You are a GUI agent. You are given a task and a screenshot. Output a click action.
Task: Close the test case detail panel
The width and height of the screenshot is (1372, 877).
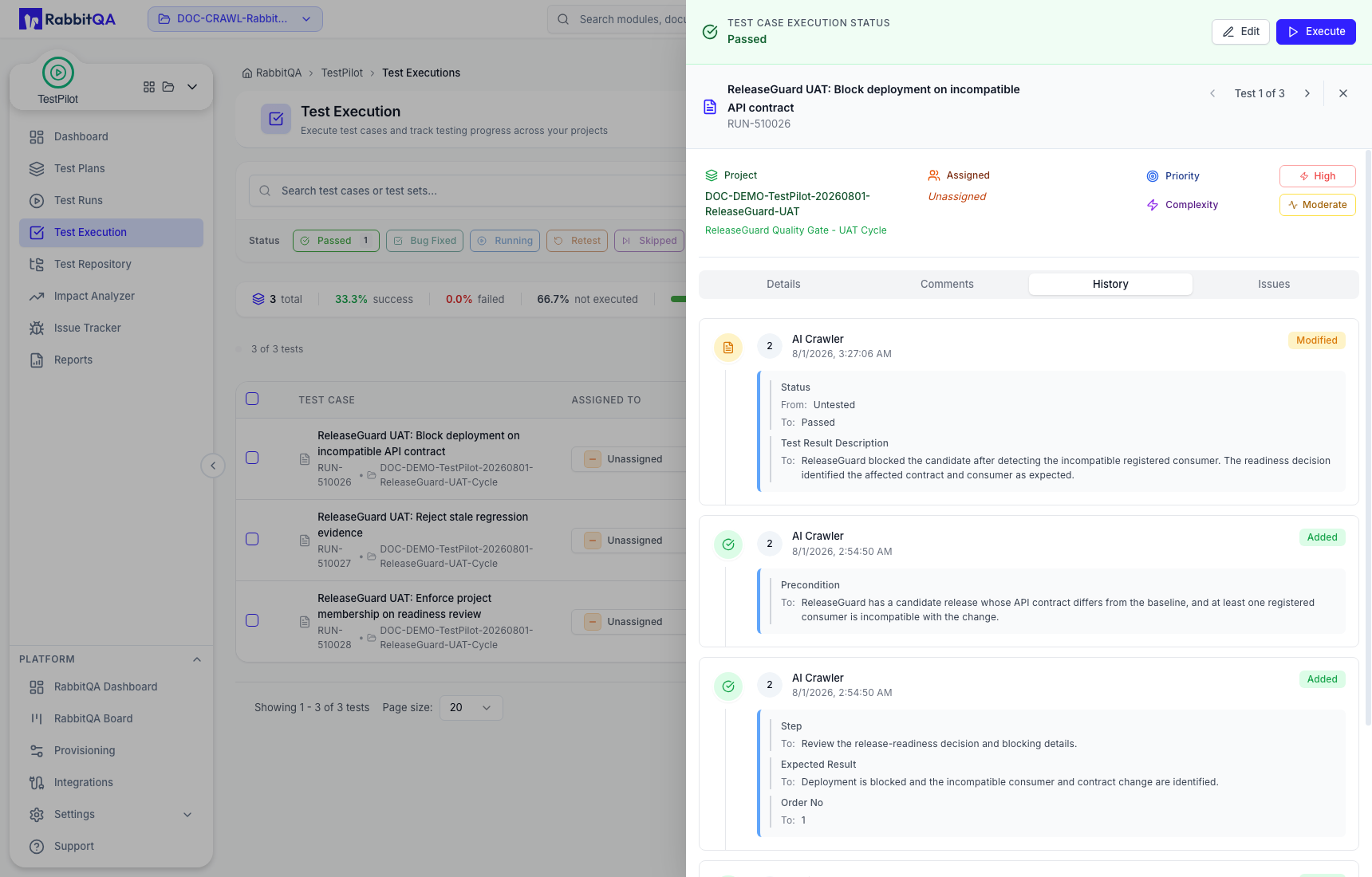[x=1343, y=93]
